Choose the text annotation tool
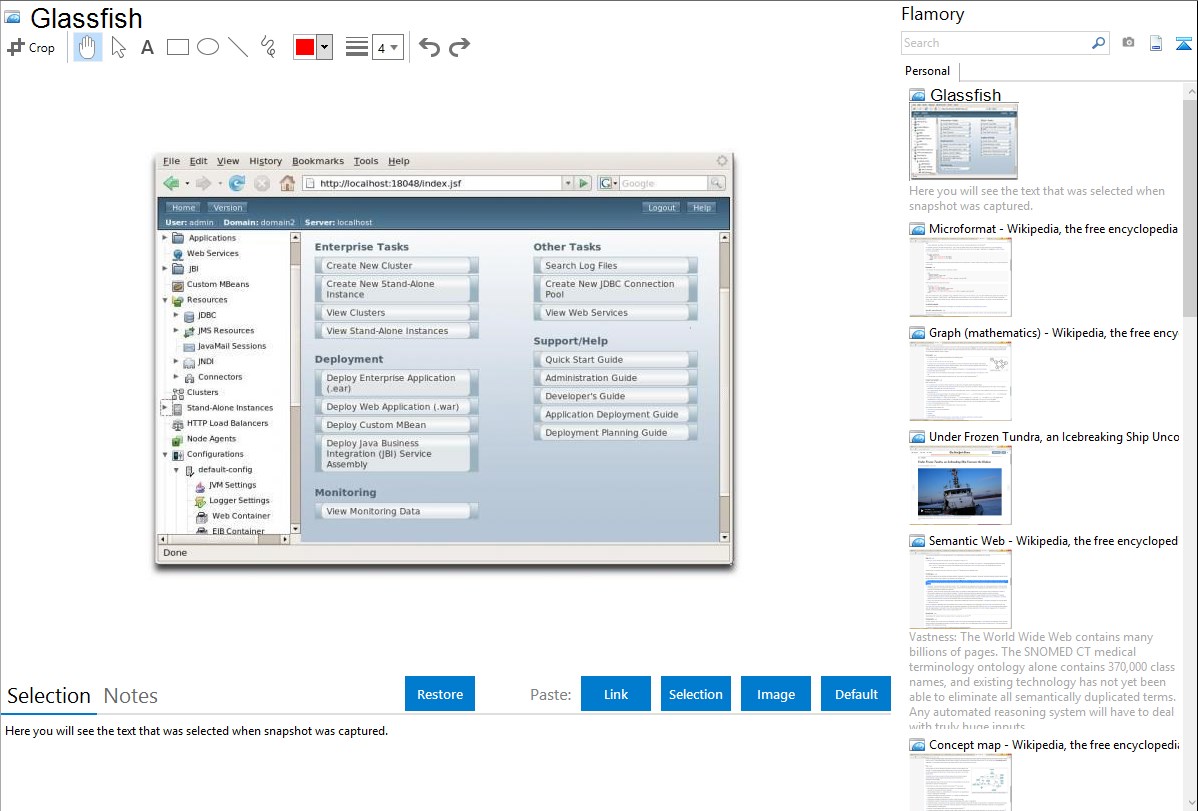 click(147, 47)
